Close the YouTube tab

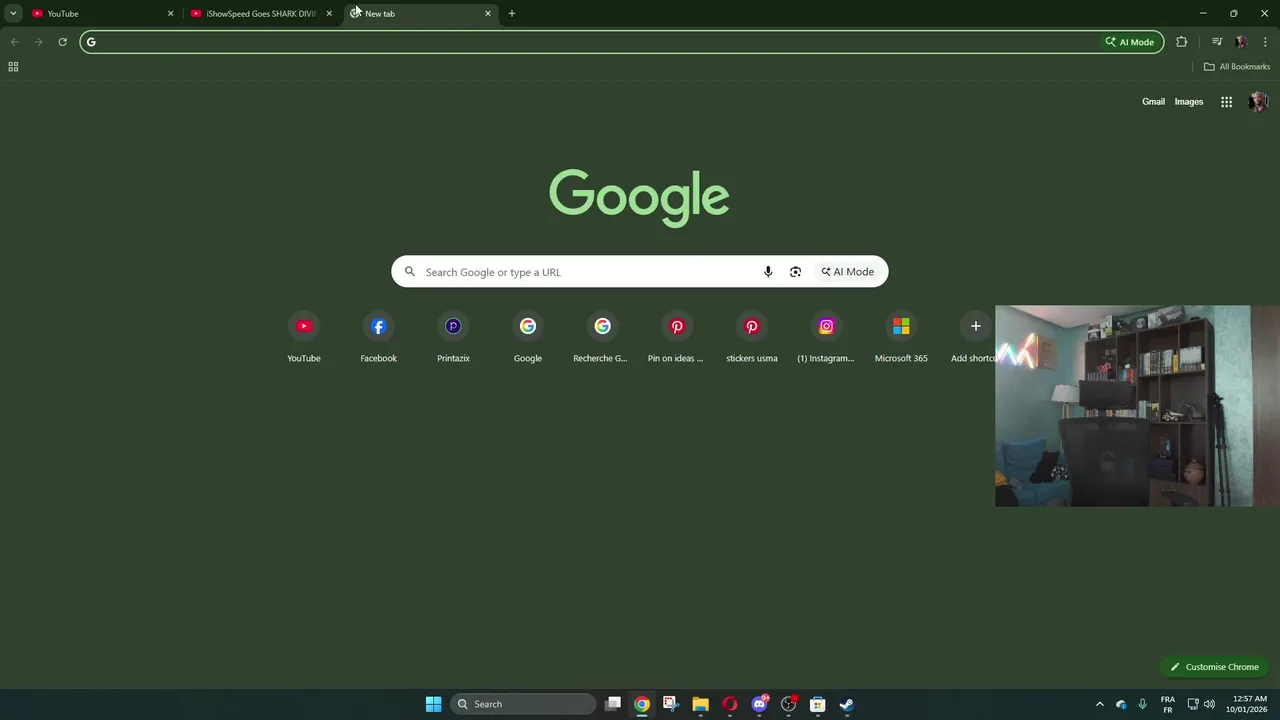pyautogui.click(x=170, y=14)
